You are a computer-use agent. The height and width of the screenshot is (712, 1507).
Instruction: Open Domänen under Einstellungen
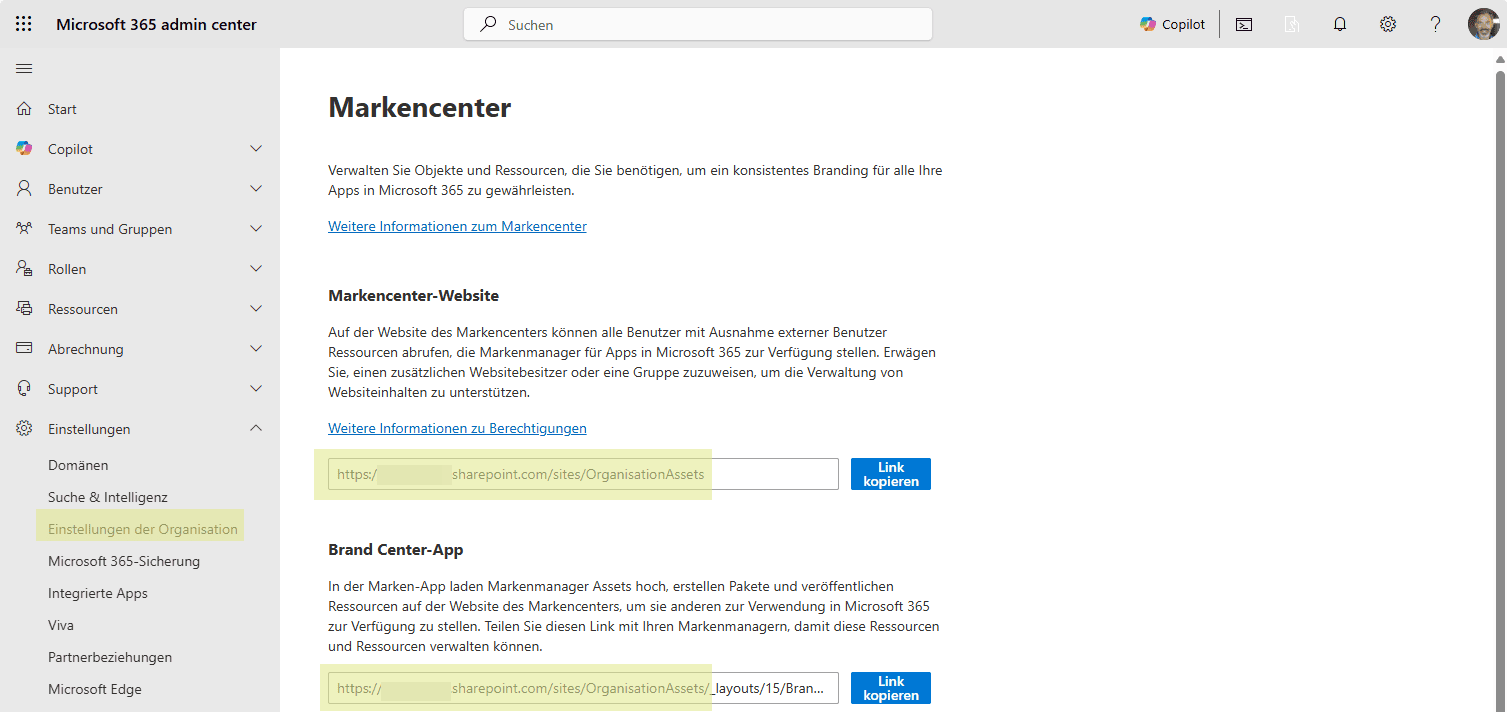click(78, 465)
